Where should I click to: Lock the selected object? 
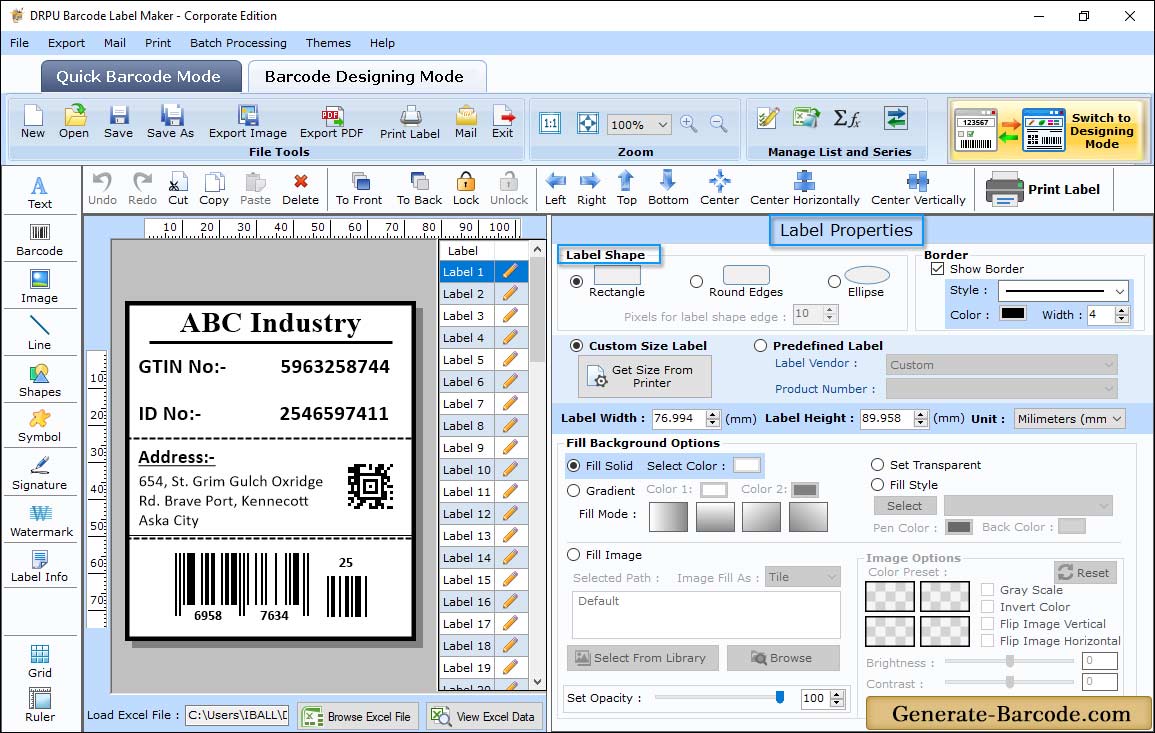[x=466, y=189]
